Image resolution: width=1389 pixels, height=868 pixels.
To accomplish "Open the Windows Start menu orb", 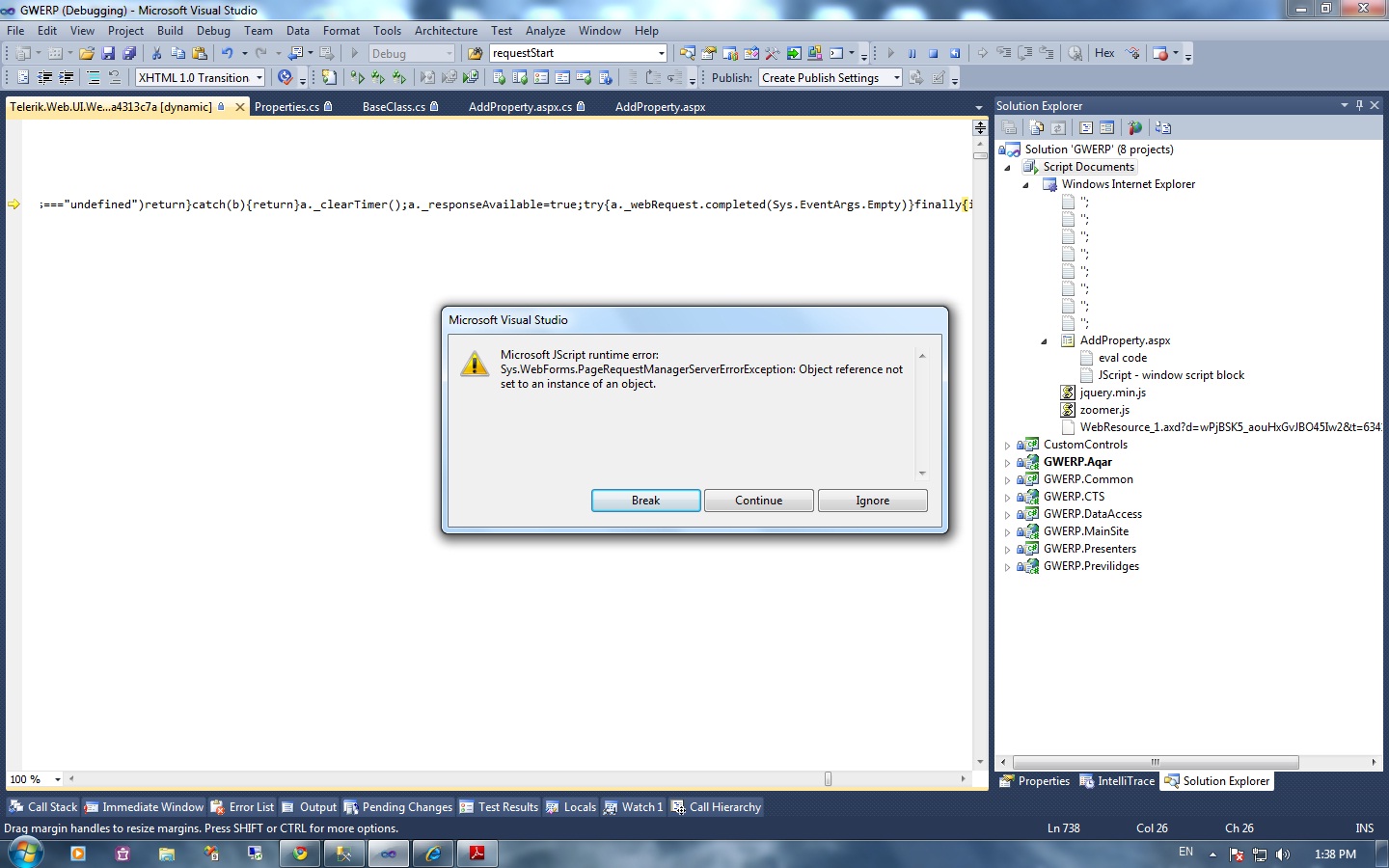I will pyautogui.click(x=25, y=854).
